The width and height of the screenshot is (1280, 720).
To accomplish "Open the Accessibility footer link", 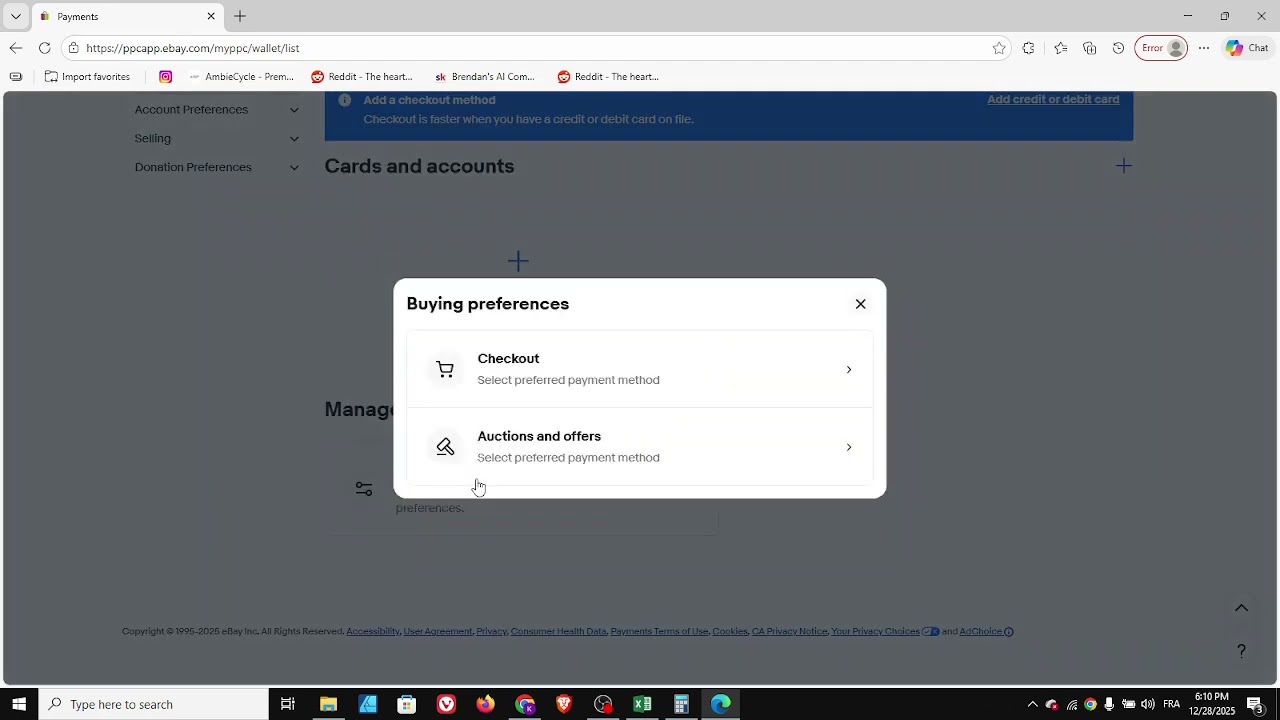I will coord(373,631).
